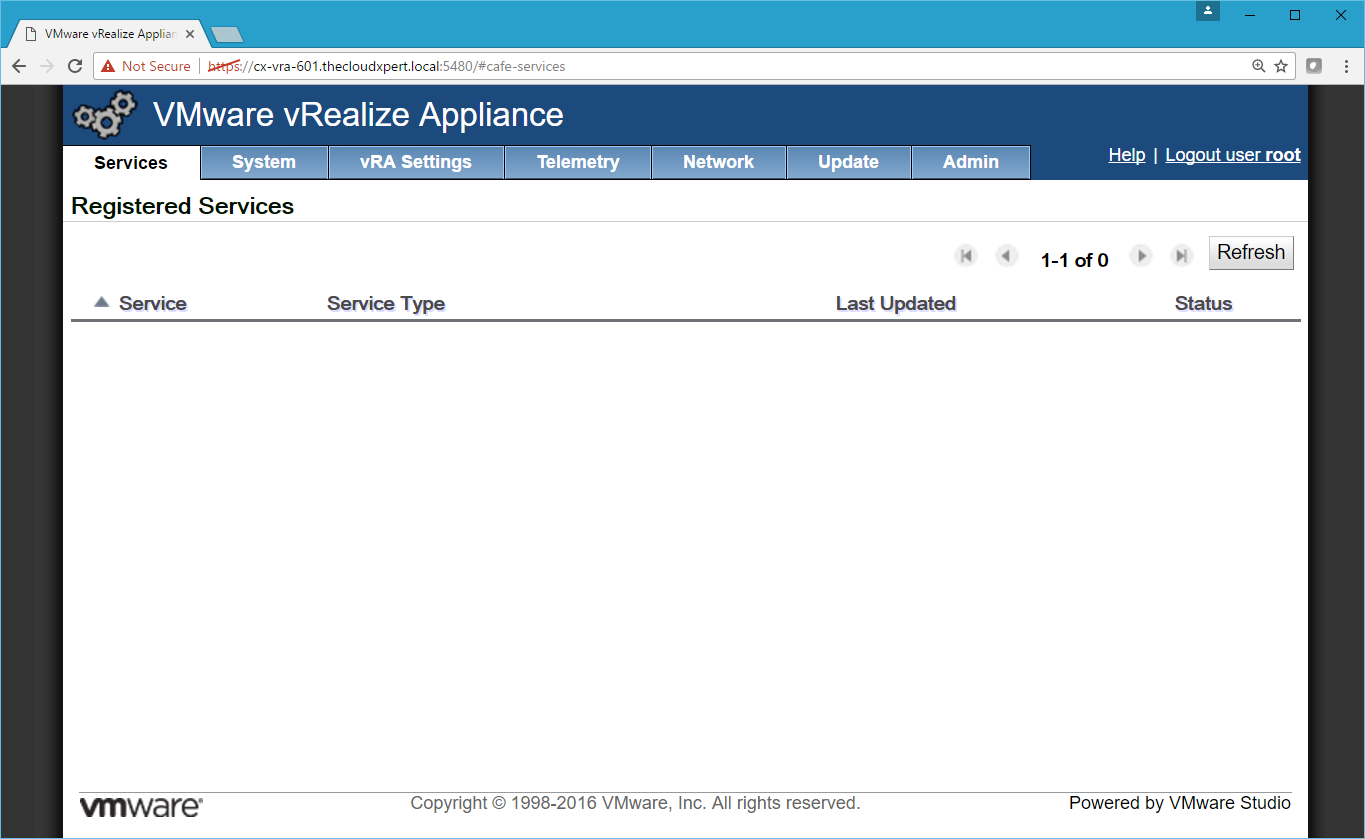
Task: Open the Help link
Action: (1126, 155)
